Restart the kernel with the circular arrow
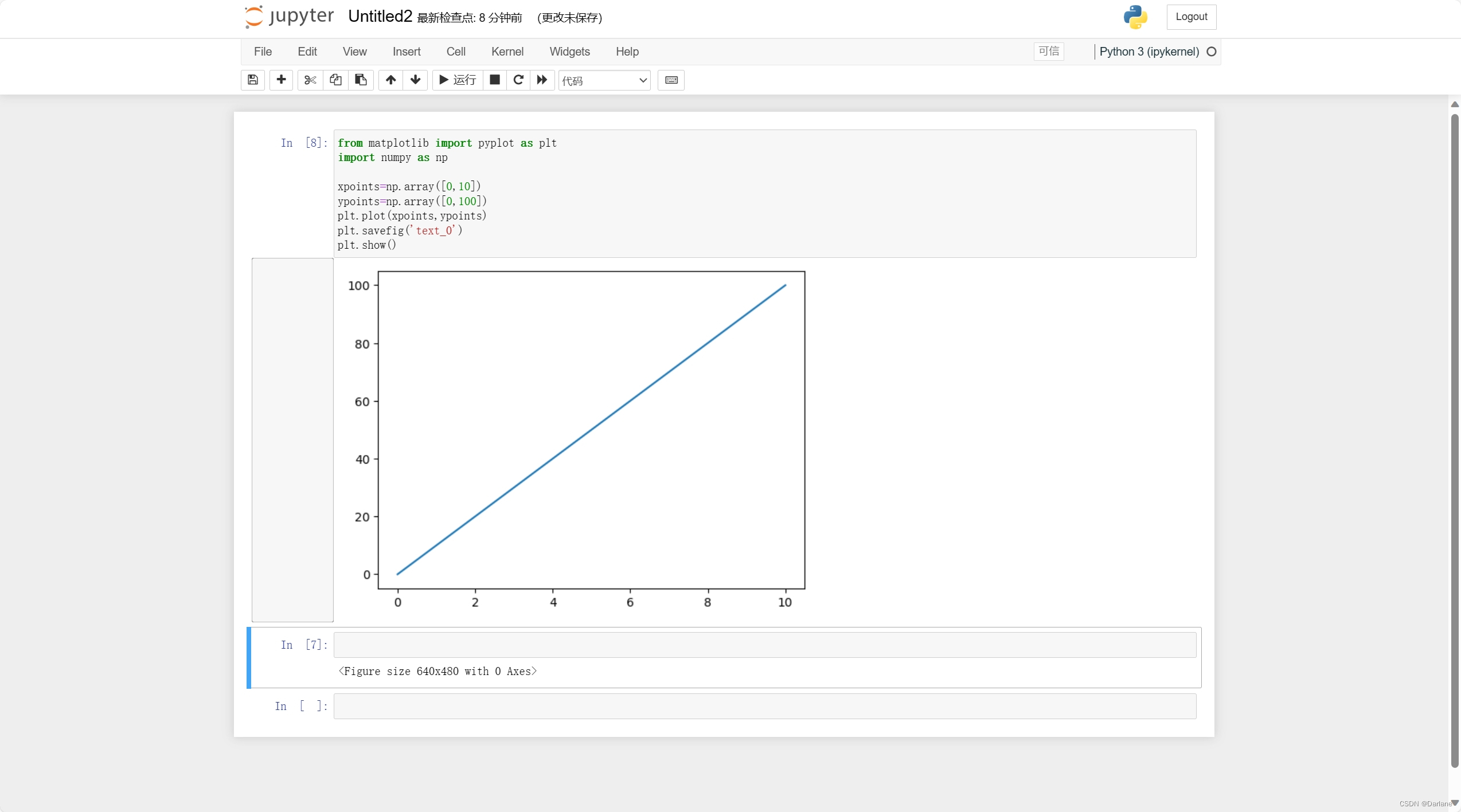This screenshot has width=1461, height=812. (518, 80)
